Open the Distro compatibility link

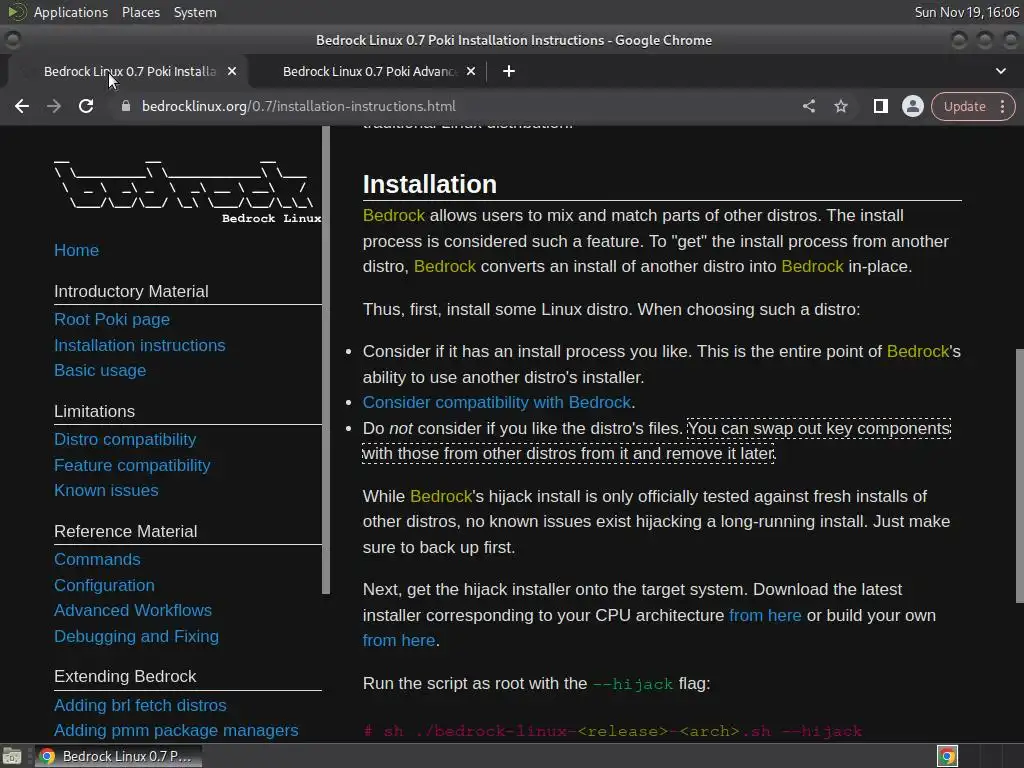tap(125, 440)
